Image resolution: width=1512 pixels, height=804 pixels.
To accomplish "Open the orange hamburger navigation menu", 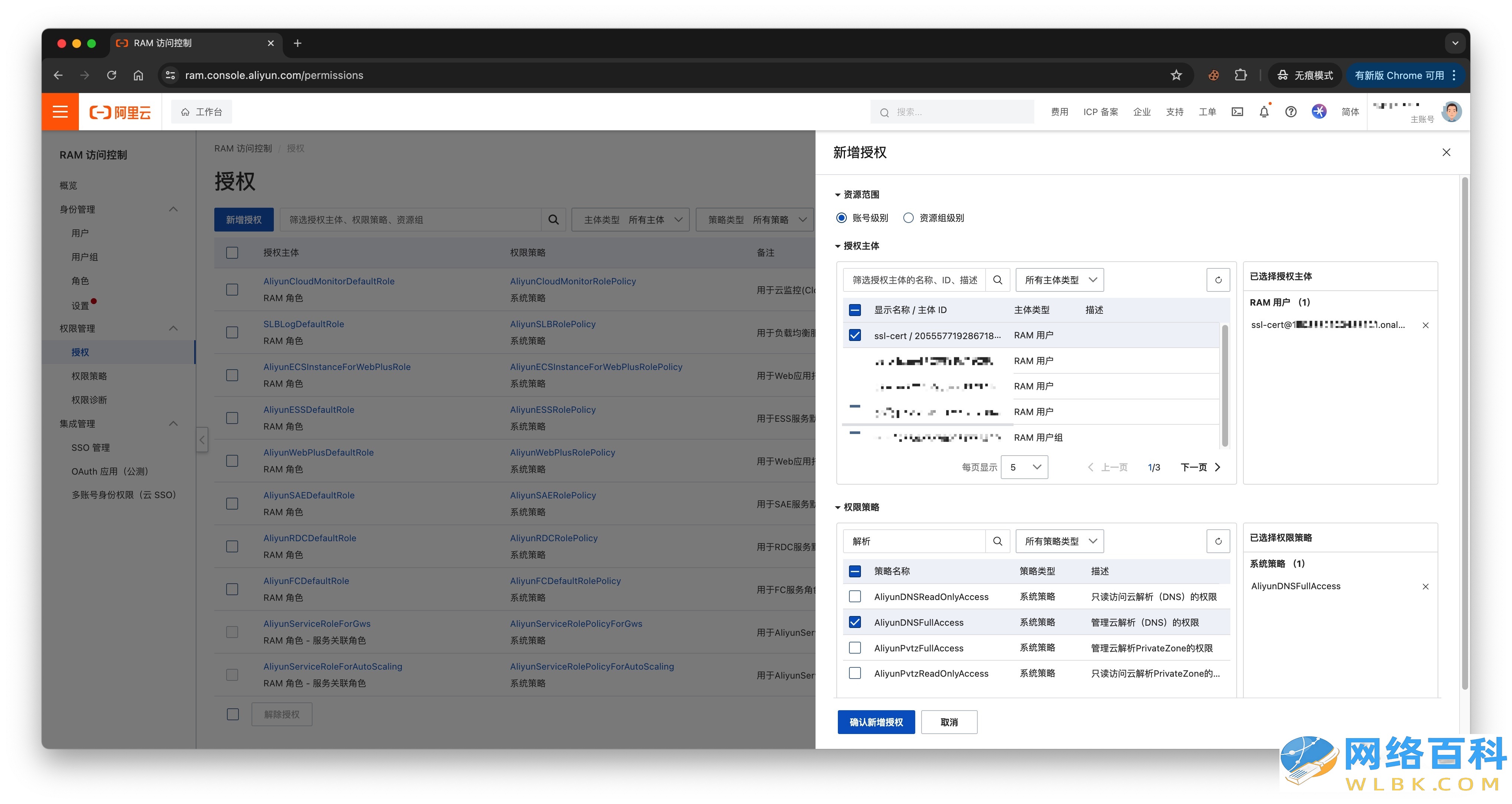I will [x=60, y=112].
